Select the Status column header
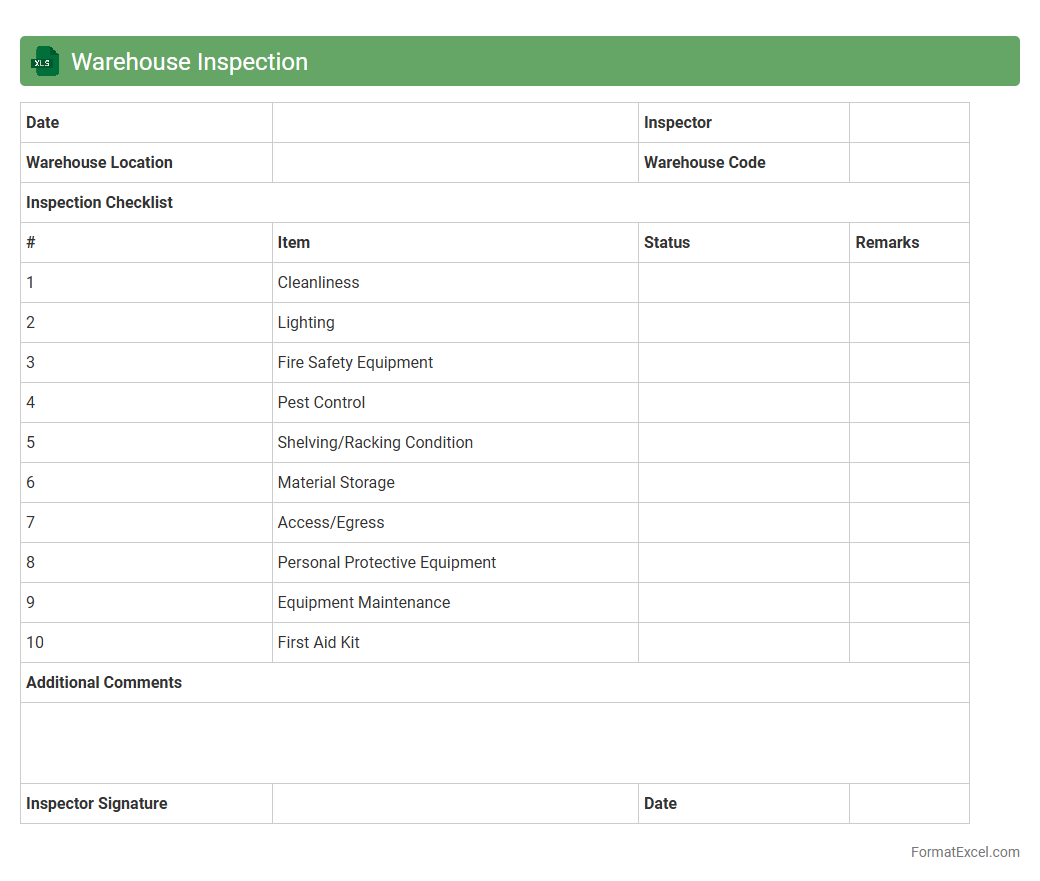The height and width of the screenshot is (881, 1040). tap(667, 243)
